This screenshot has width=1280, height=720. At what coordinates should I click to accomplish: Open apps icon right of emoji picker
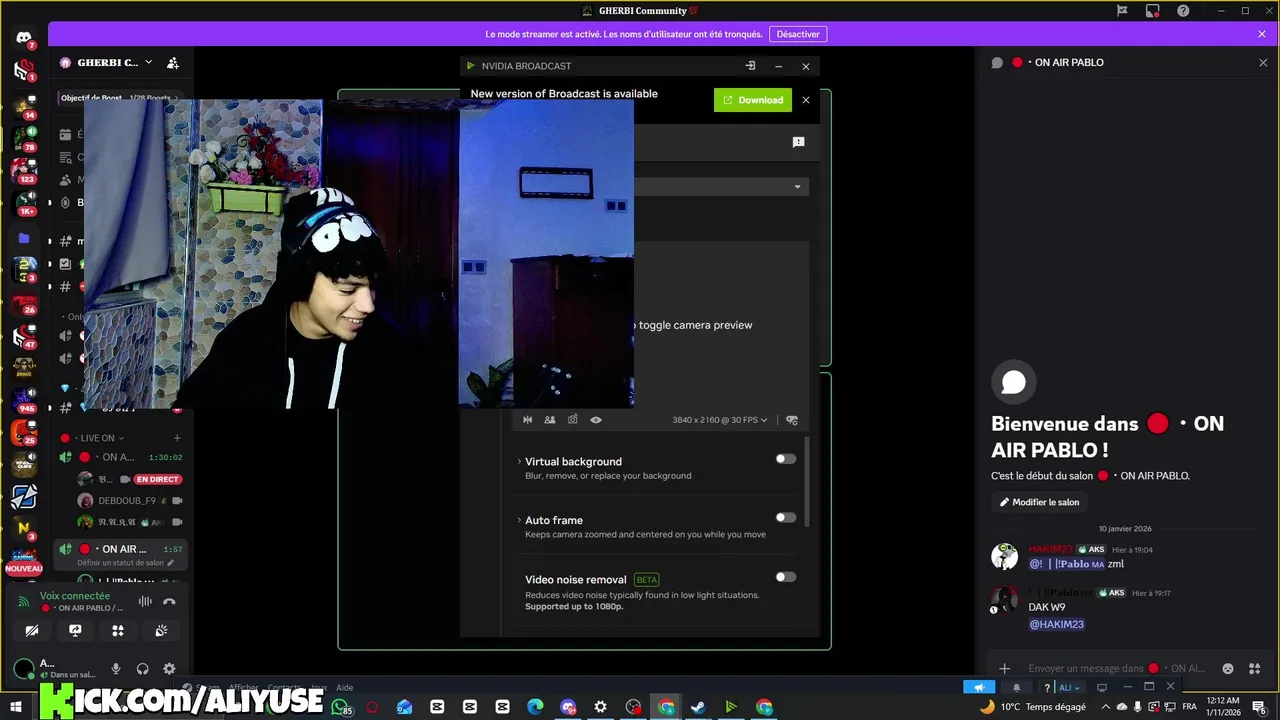pyautogui.click(x=1254, y=669)
